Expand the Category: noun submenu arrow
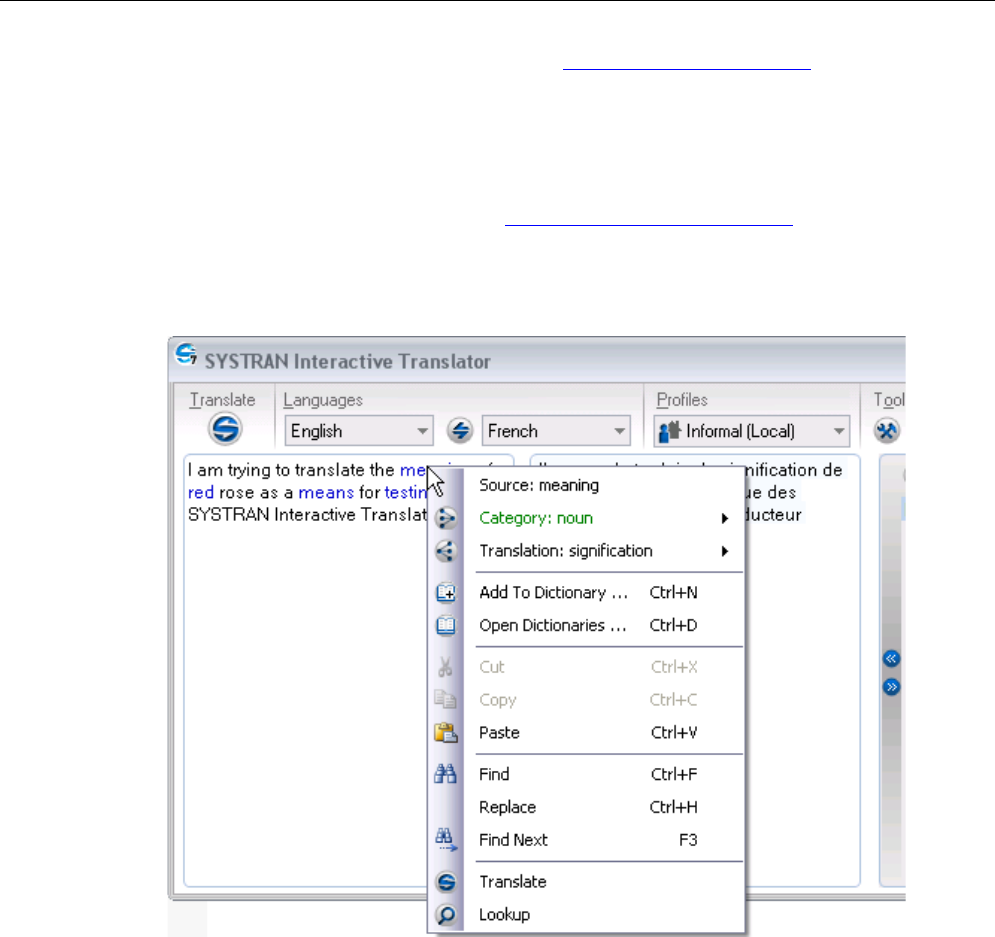The width and height of the screenshot is (995, 937). [x=725, y=518]
